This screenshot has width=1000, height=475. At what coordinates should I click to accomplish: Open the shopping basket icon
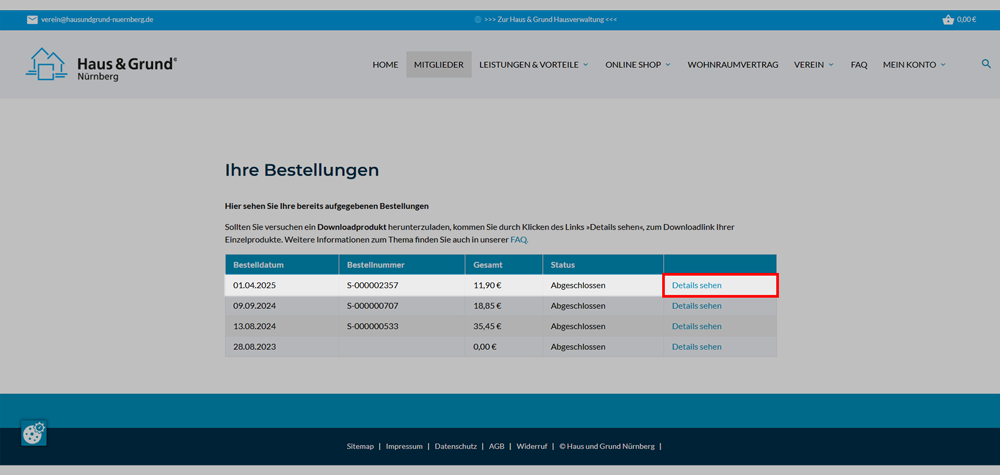[x=947, y=19]
